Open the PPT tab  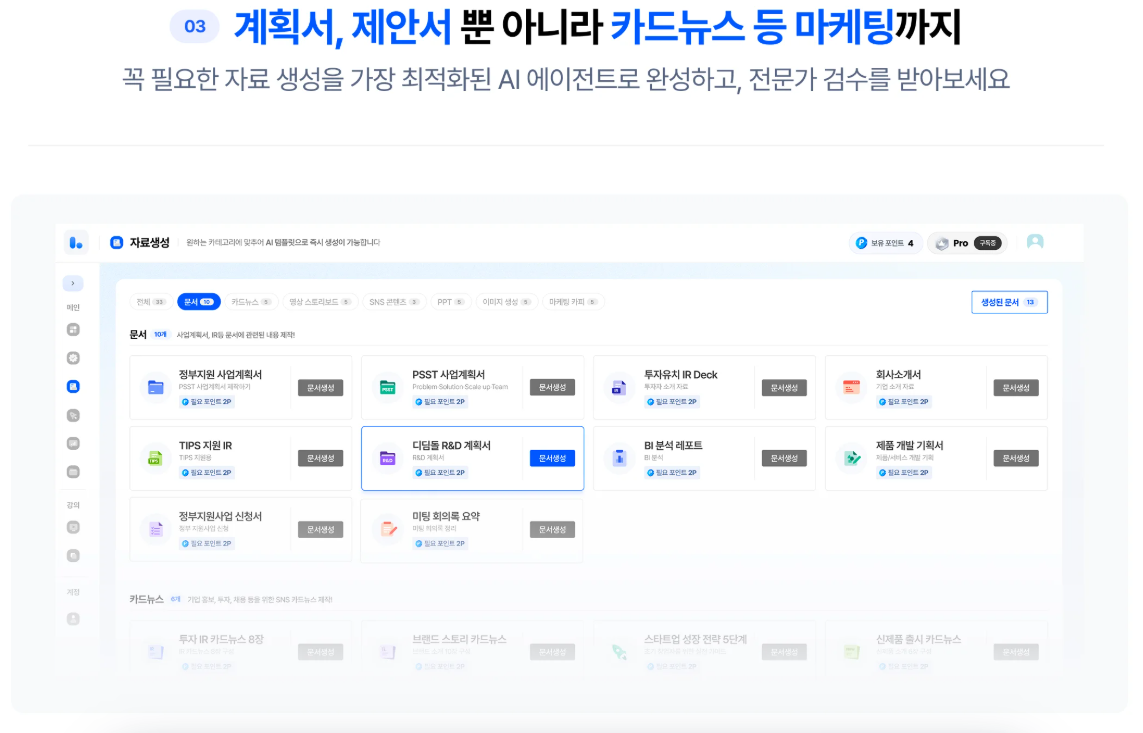click(x=450, y=302)
